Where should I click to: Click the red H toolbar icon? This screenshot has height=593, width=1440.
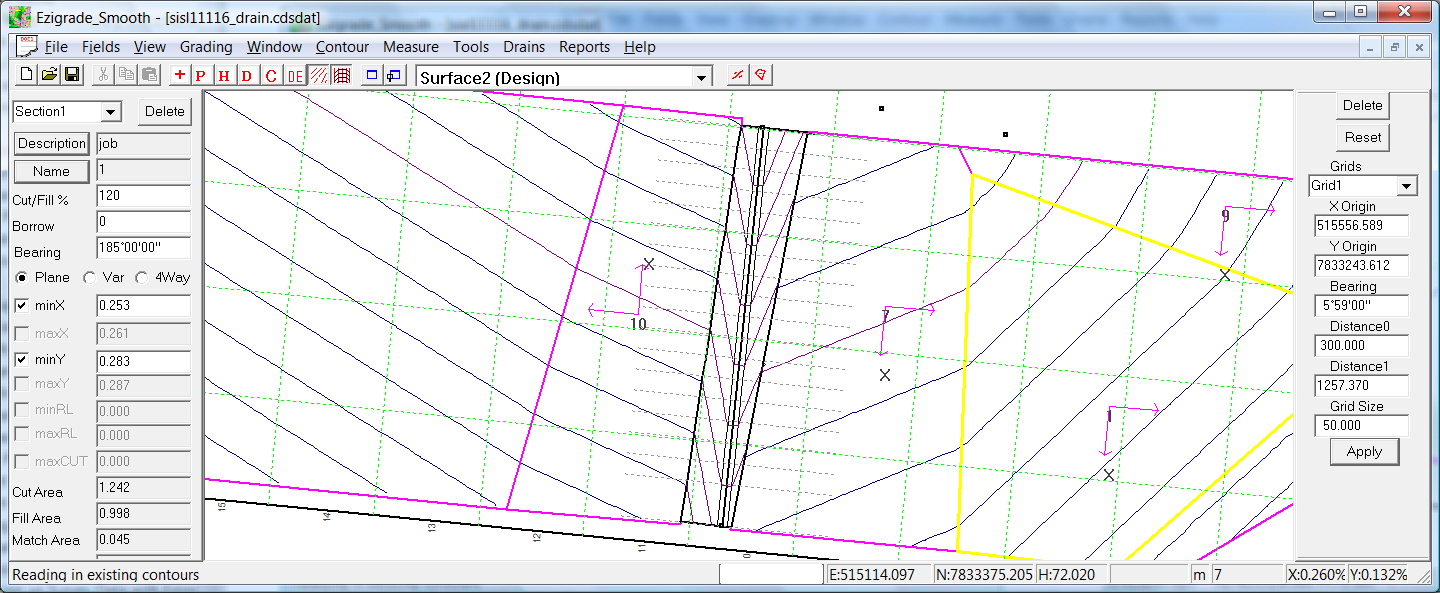[224, 75]
